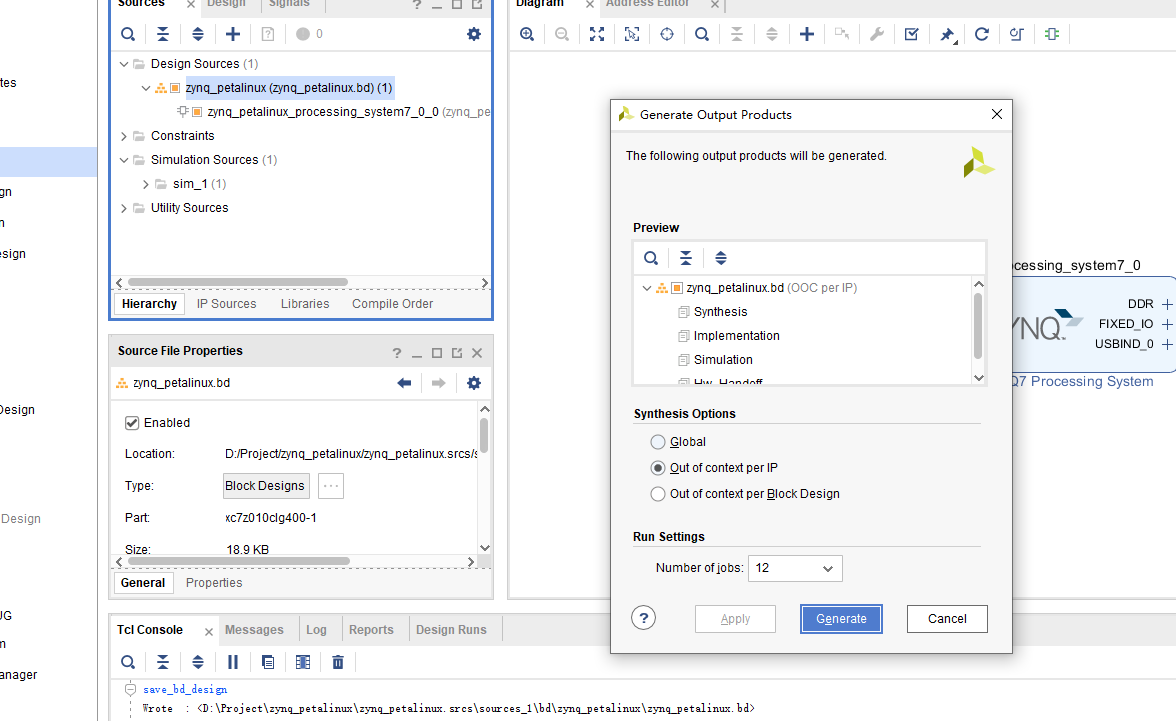Click search icon in Sources panel toolbar
1176x721 pixels.
point(128,34)
